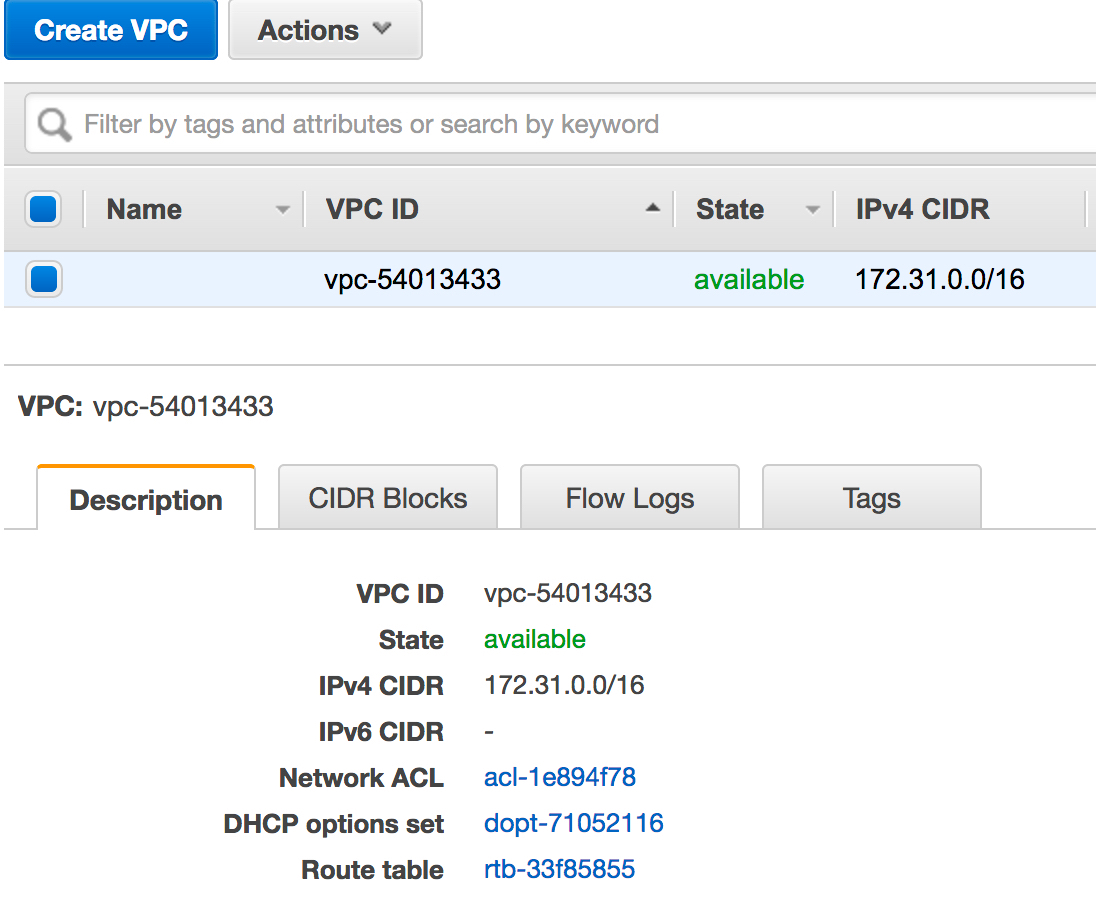This screenshot has height=908, width=1096.
Task: Toggle the select-all checkbox in header
Action: pyautogui.click(x=45, y=209)
